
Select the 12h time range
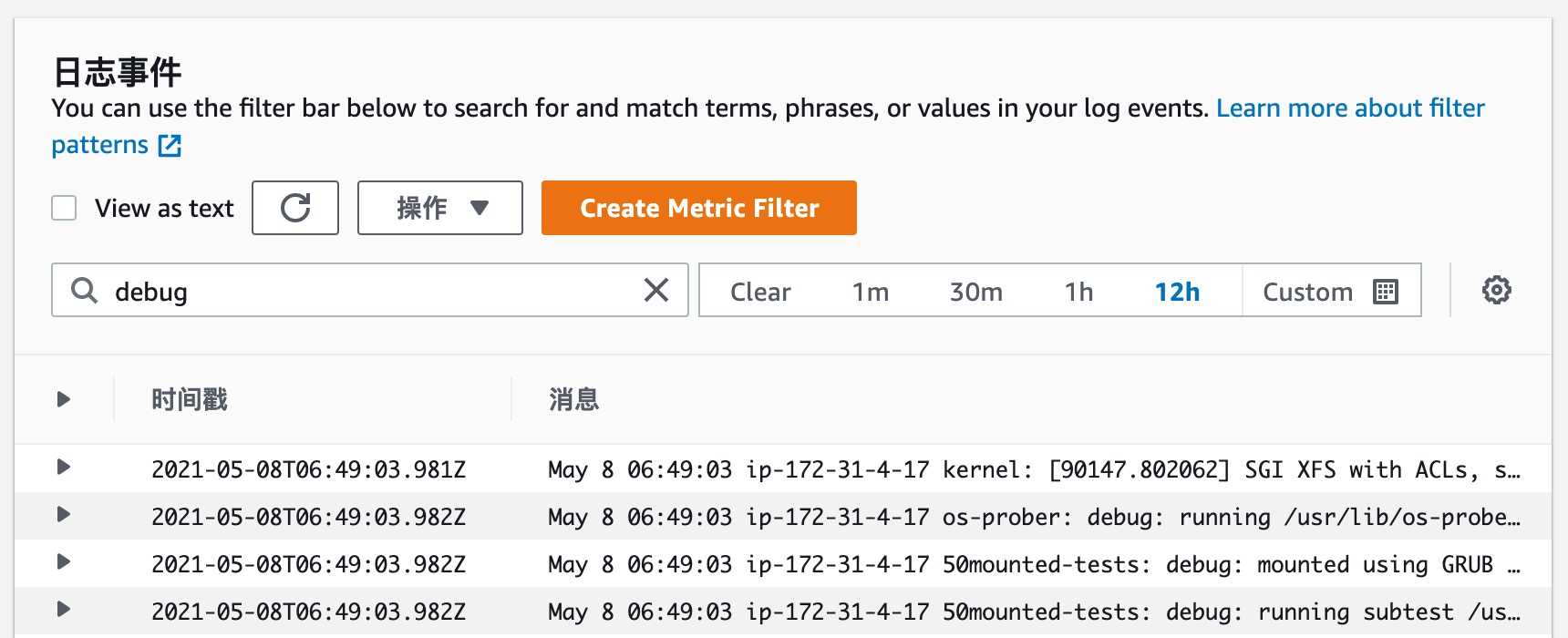1177,292
